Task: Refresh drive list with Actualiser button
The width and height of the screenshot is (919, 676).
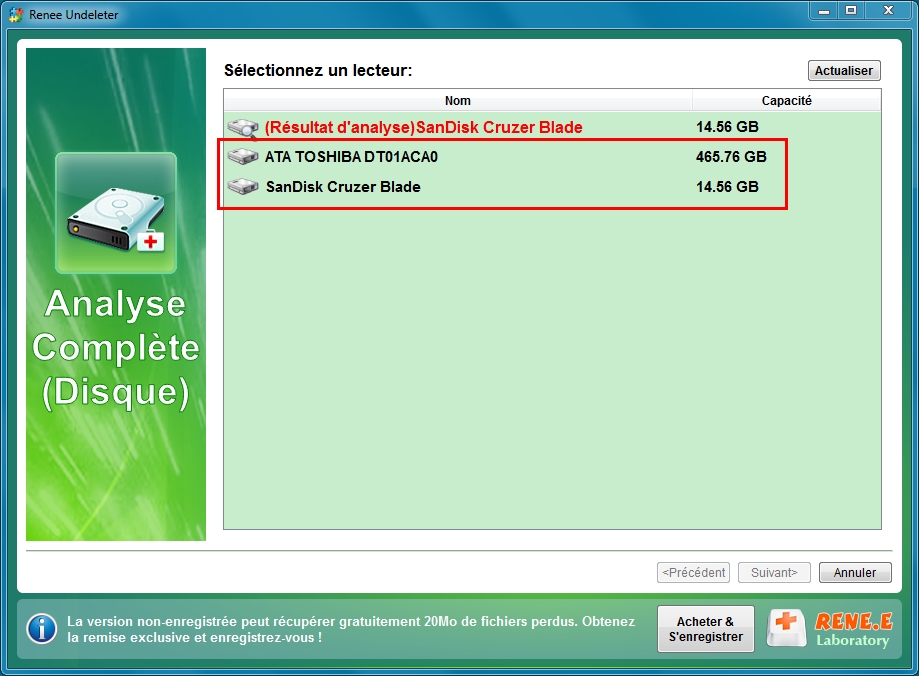Action: click(844, 70)
